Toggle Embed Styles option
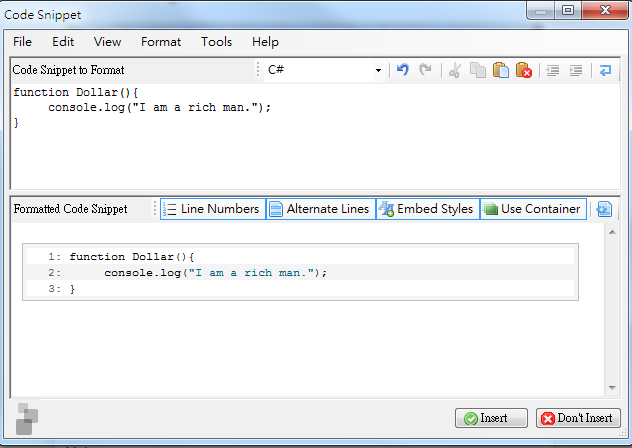 point(428,209)
